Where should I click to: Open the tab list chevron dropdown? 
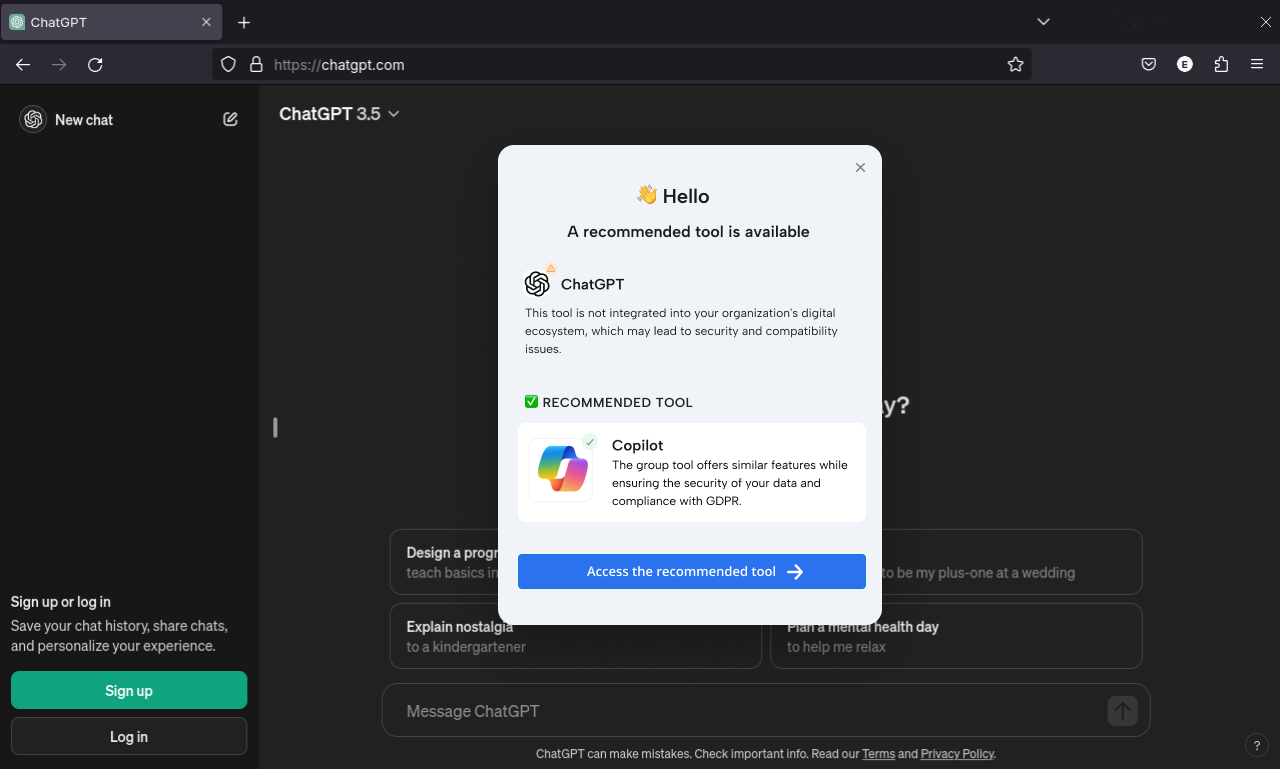coord(1043,21)
